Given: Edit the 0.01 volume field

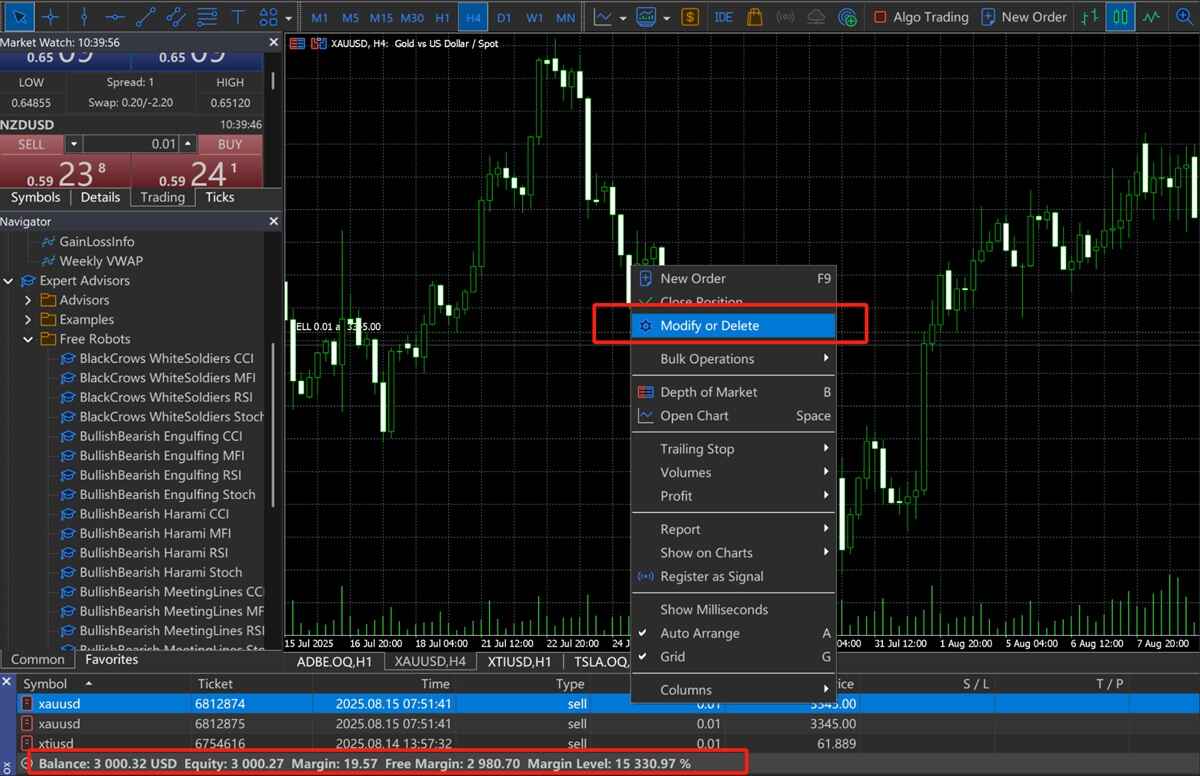Looking at the screenshot, I should [x=130, y=144].
